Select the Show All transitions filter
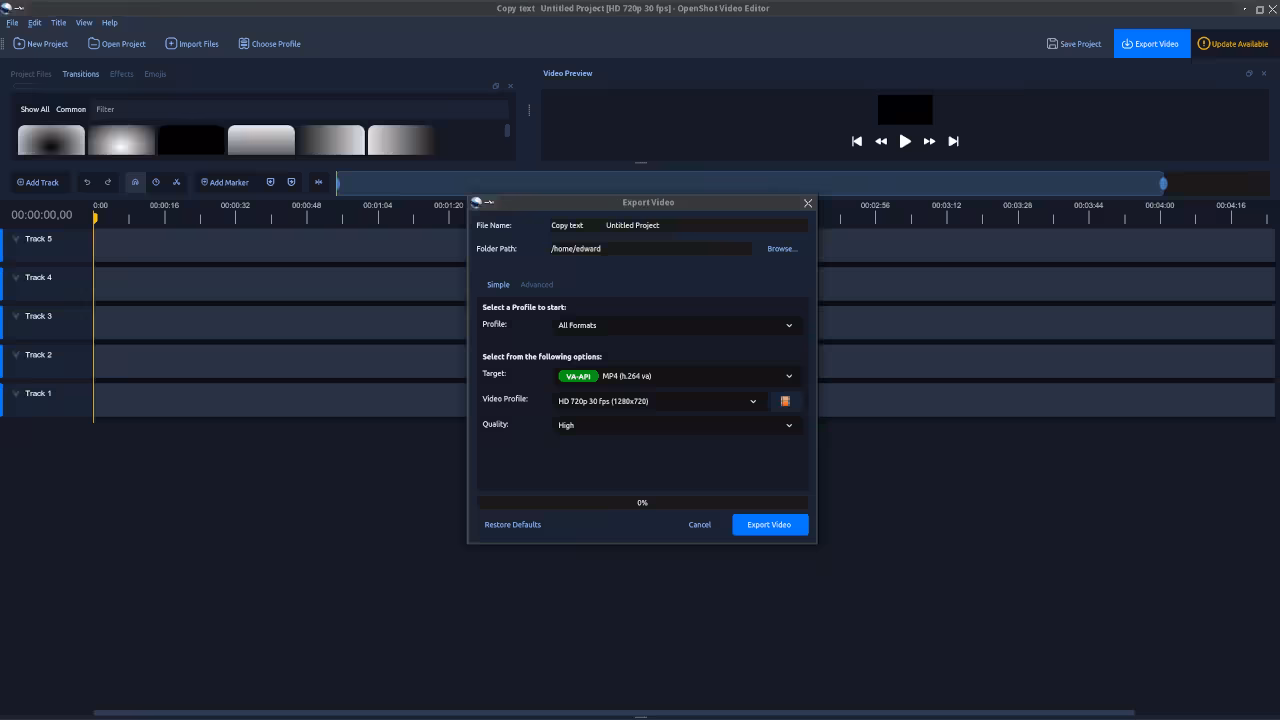The image size is (1280, 720). 35,109
